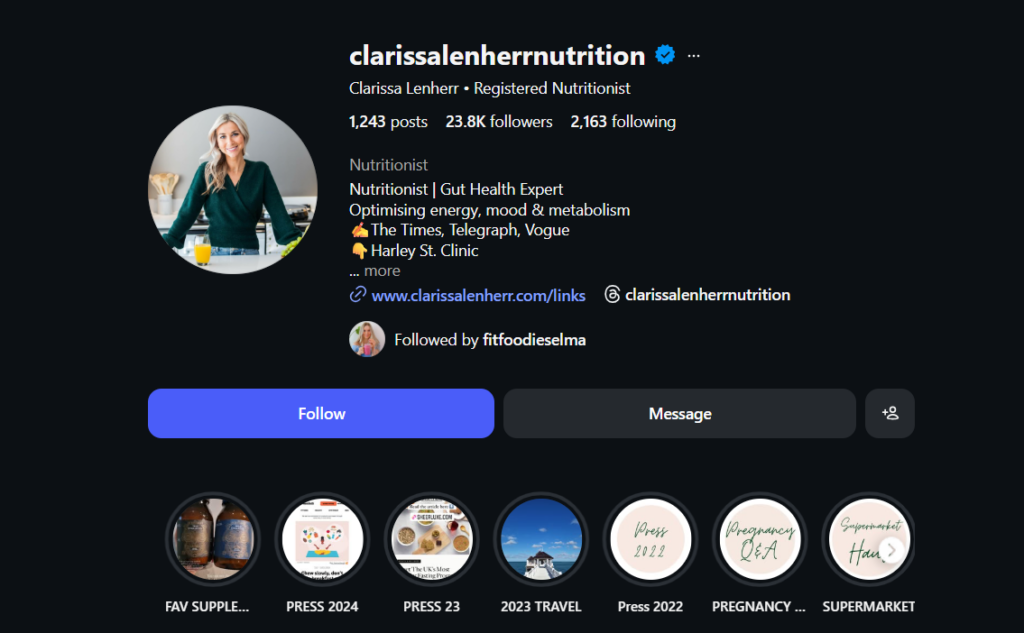Open Clarissa's profile picture
Screen dimensions: 1024x633
pos(233,189)
